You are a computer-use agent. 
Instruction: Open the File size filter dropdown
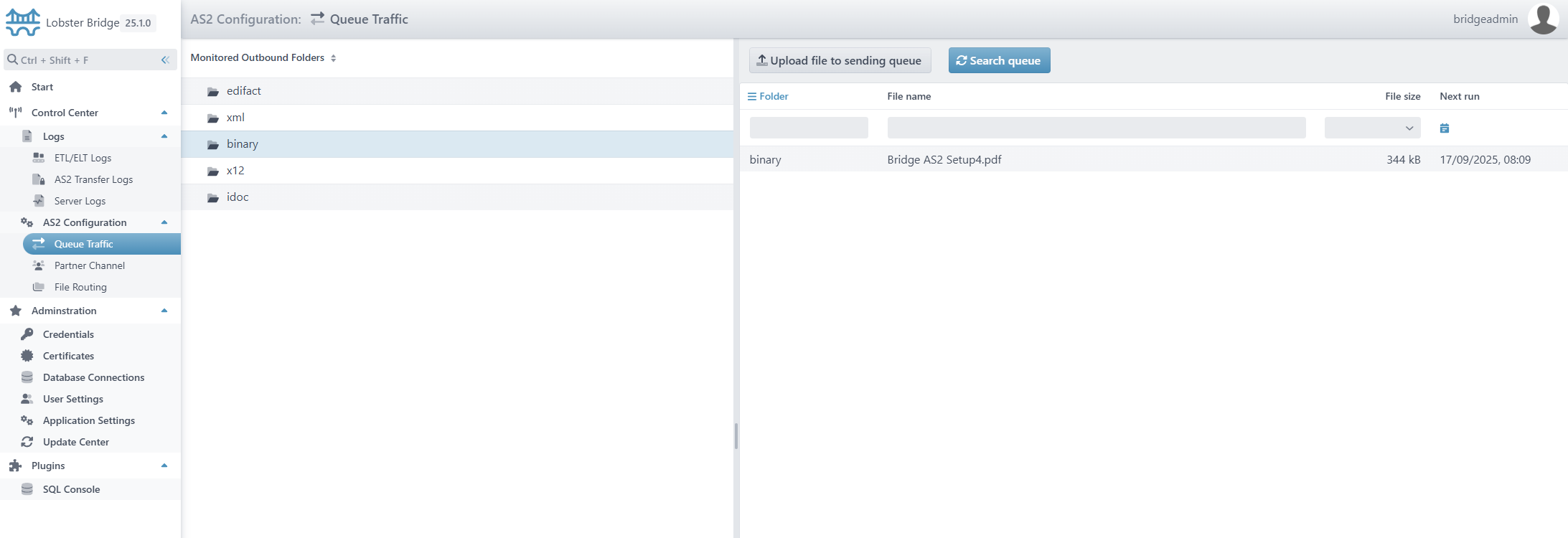tap(1372, 128)
